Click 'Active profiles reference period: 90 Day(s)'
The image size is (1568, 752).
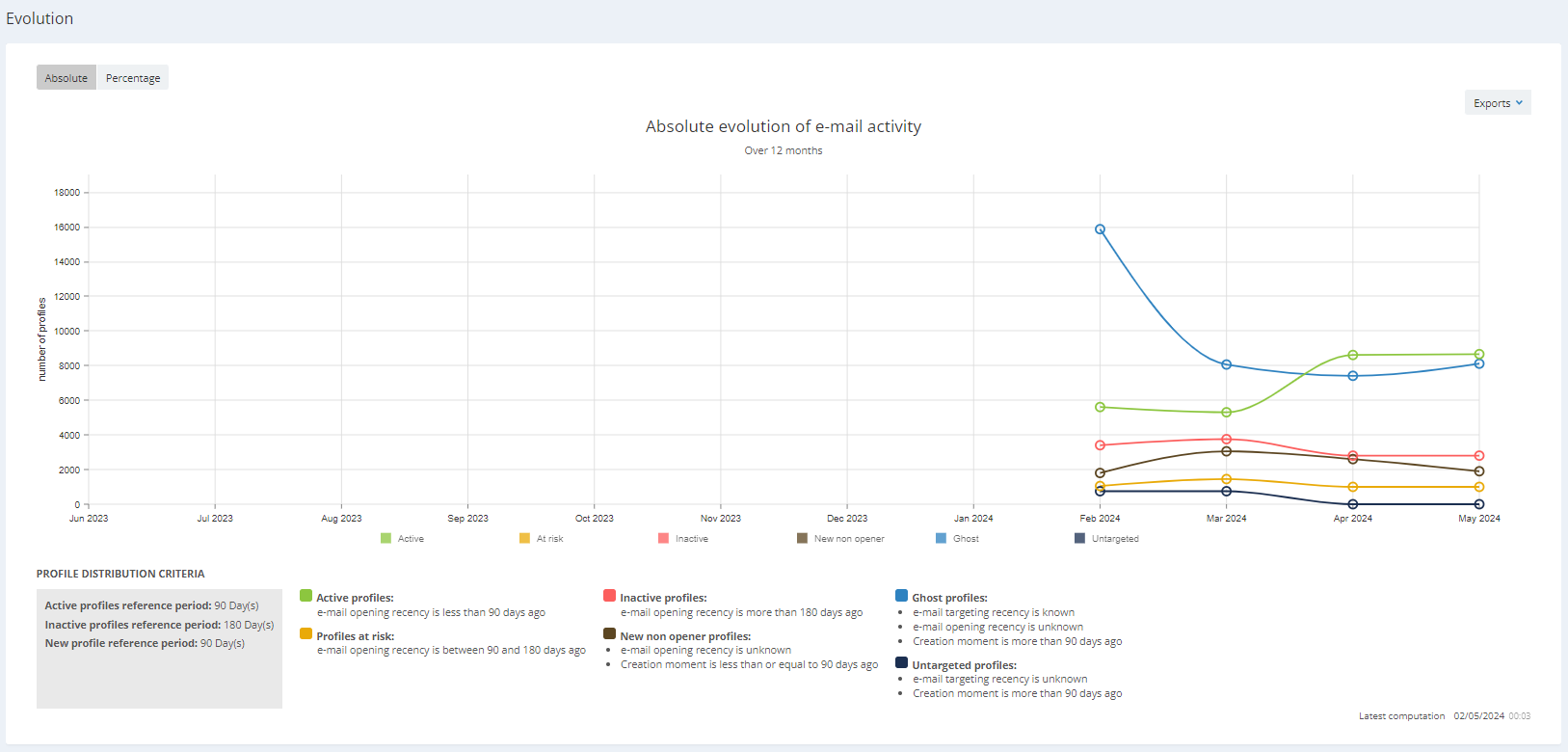151,605
